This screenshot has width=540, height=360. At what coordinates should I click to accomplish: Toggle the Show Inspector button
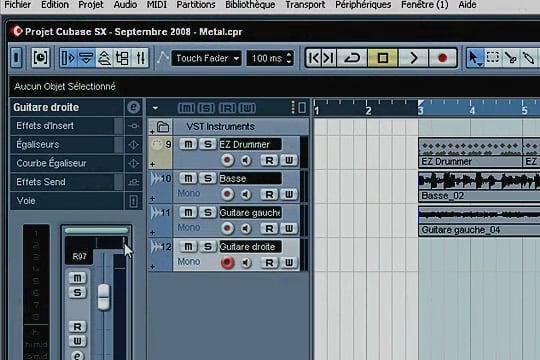click(68, 58)
